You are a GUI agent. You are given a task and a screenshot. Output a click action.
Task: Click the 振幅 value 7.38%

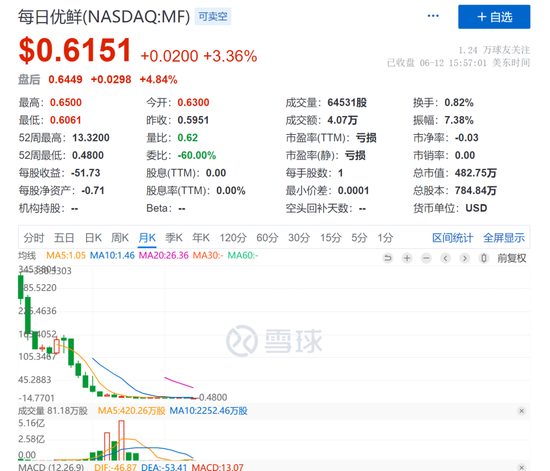tap(459, 120)
